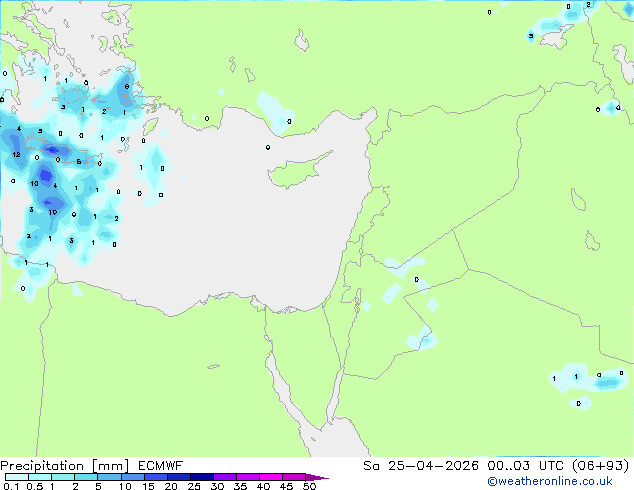Viewport: 634px width, 490px height.
Task: Select the legend swatch between 1 and 2
Action: click(63, 477)
